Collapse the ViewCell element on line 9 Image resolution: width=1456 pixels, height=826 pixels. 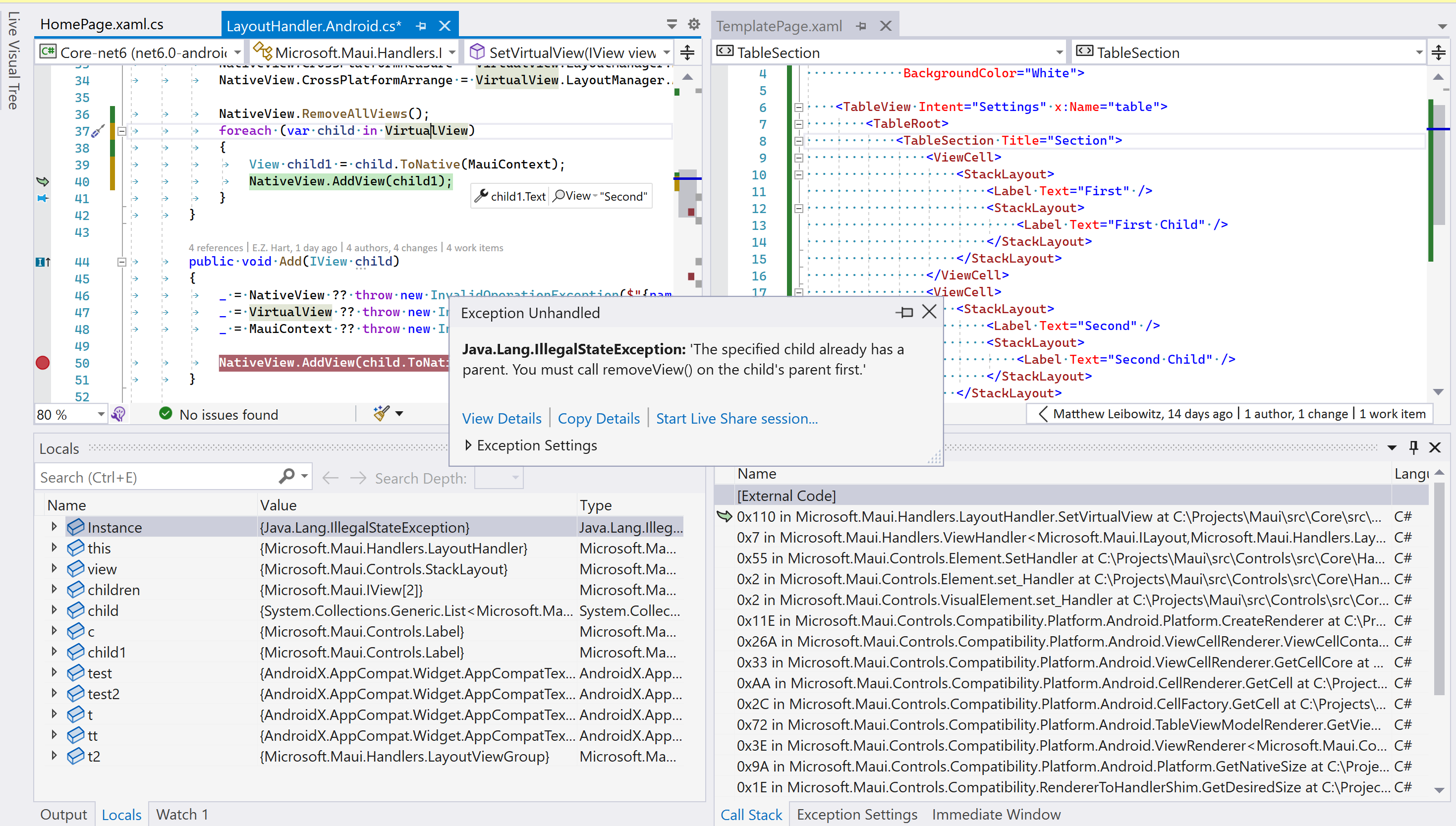coord(798,158)
